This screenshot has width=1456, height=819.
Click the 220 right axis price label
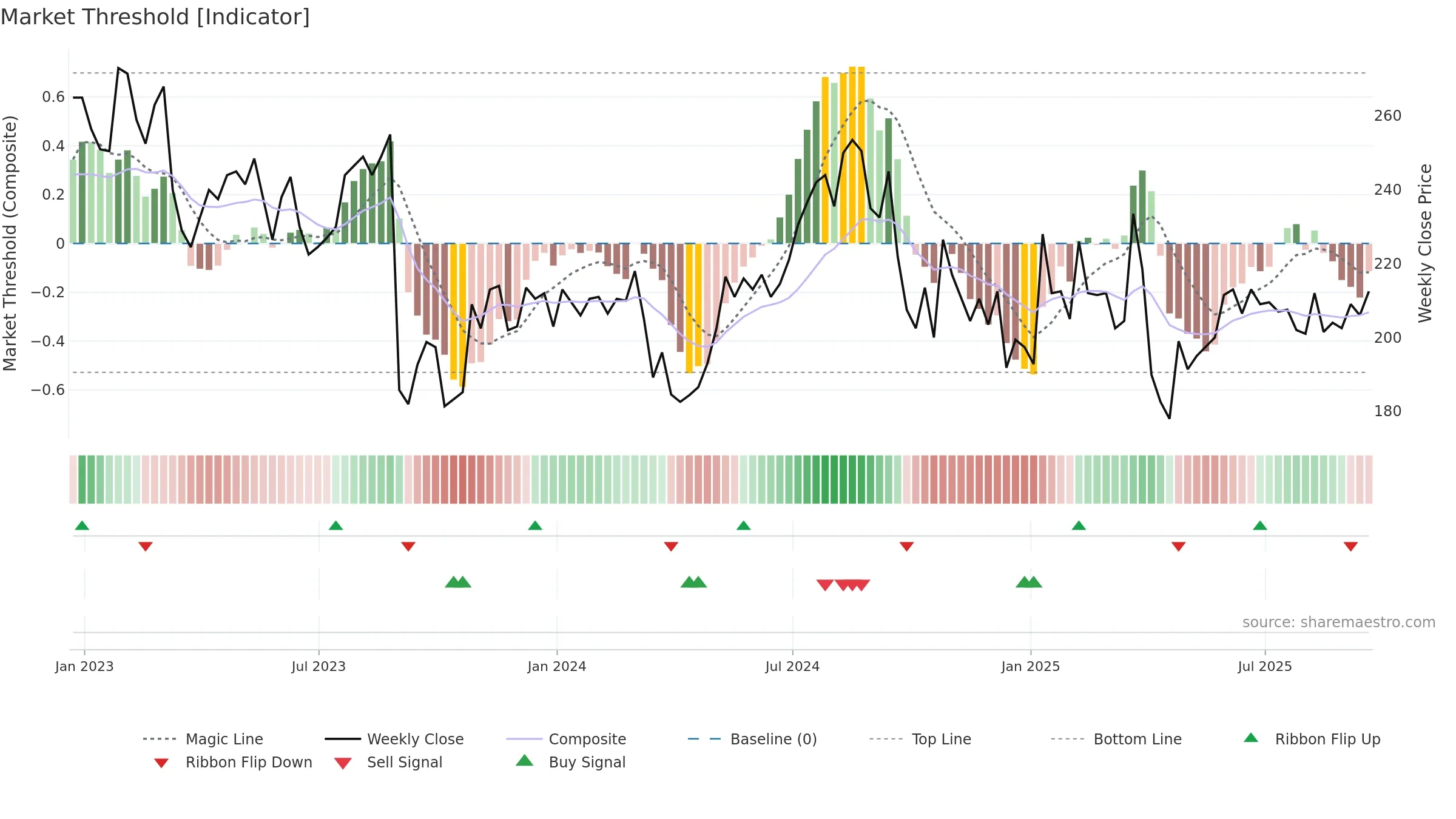click(x=1388, y=264)
